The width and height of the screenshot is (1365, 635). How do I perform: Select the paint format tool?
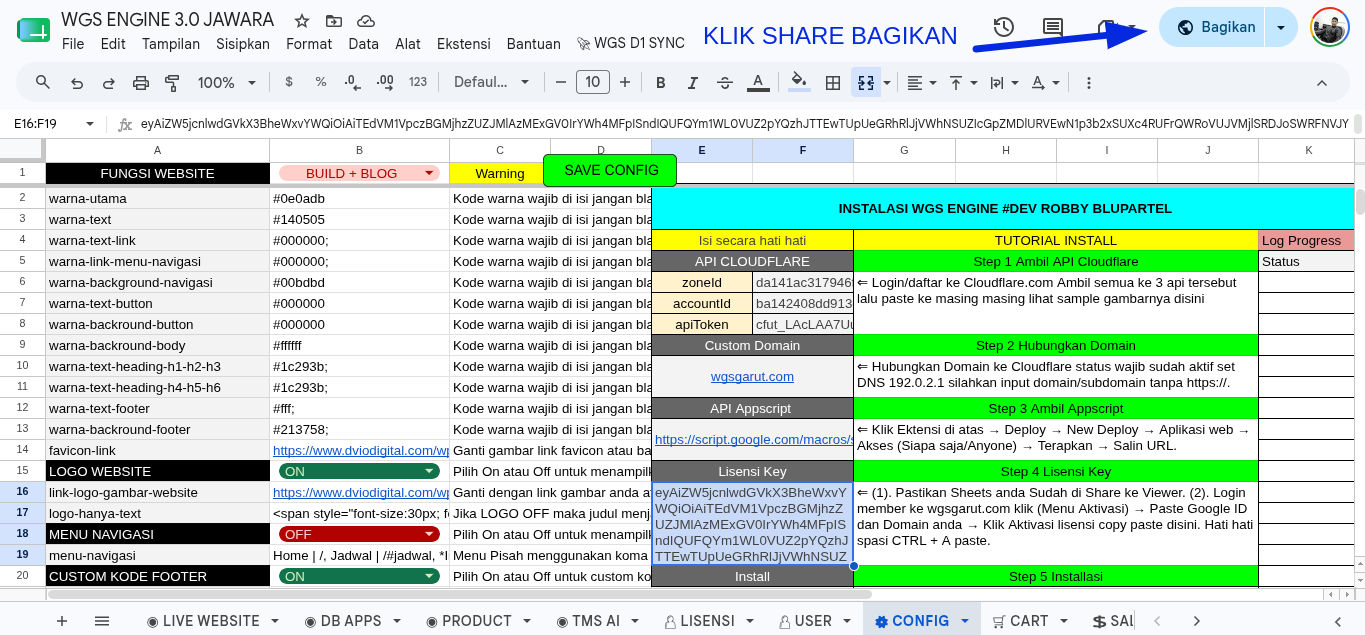(172, 82)
